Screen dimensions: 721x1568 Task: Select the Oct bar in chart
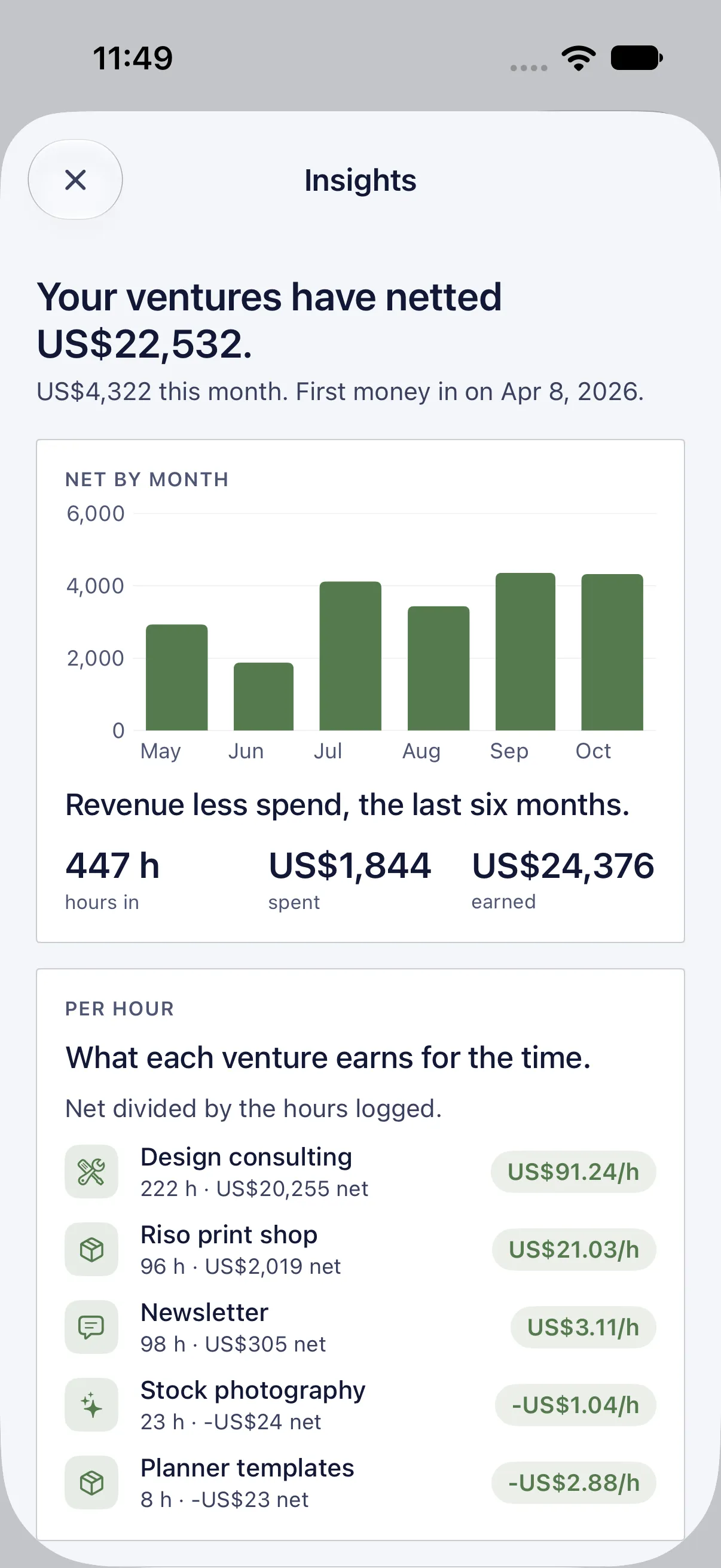point(612,652)
